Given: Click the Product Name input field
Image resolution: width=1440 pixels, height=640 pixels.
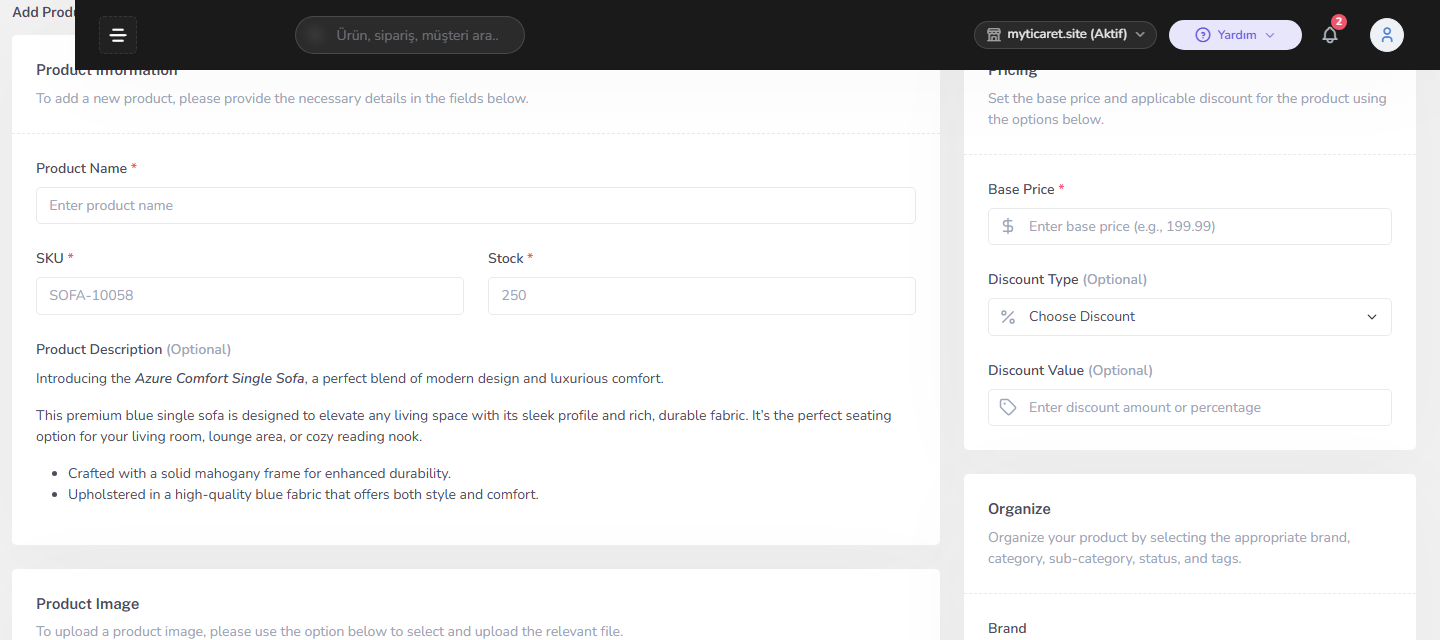Looking at the screenshot, I should pyautogui.click(x=476, y=205).
